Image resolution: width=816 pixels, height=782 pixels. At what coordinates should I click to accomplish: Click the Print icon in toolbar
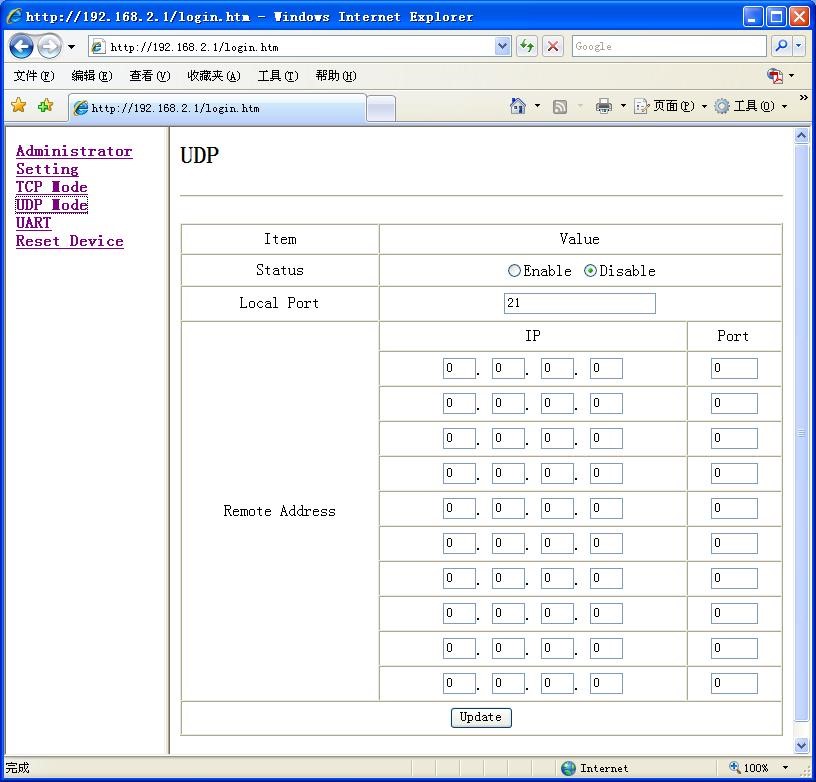click(604, 106)
